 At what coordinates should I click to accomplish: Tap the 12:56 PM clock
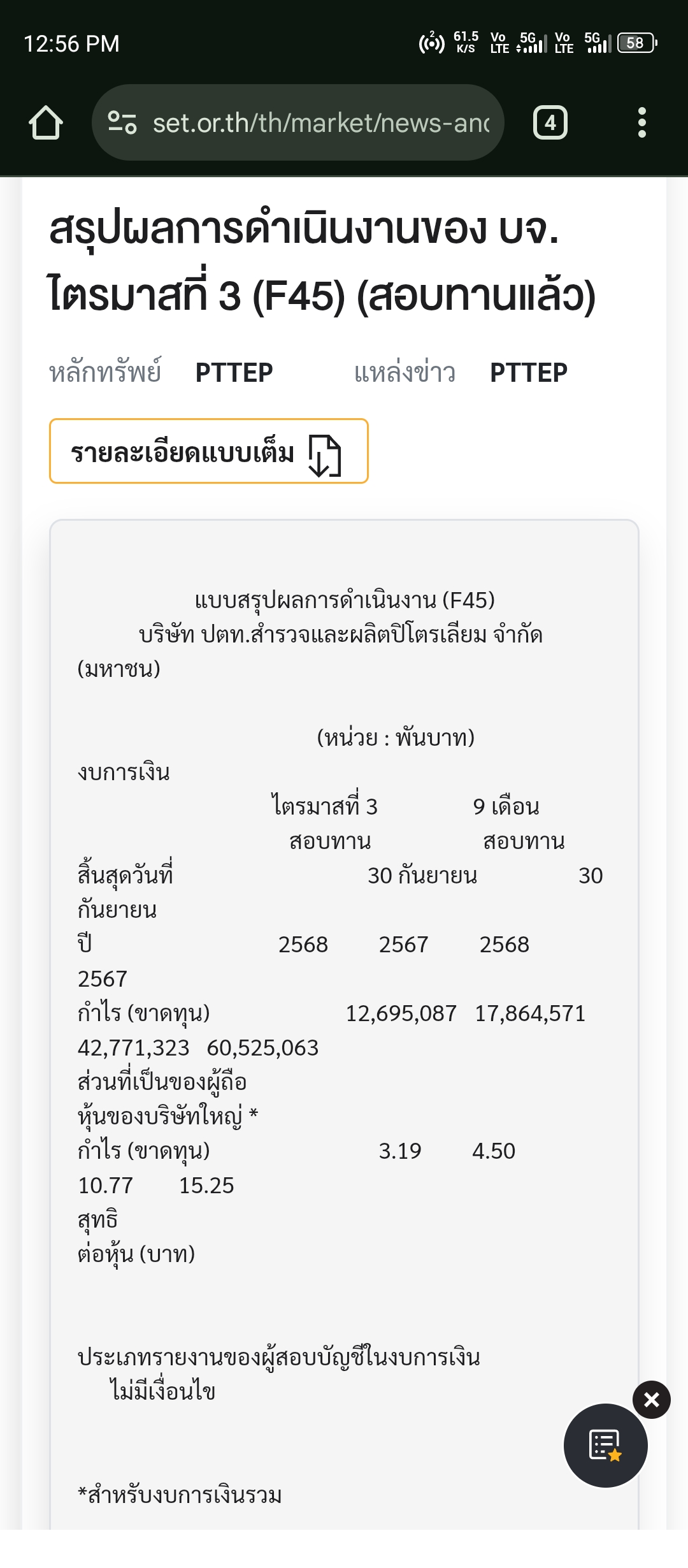(71, 43)
